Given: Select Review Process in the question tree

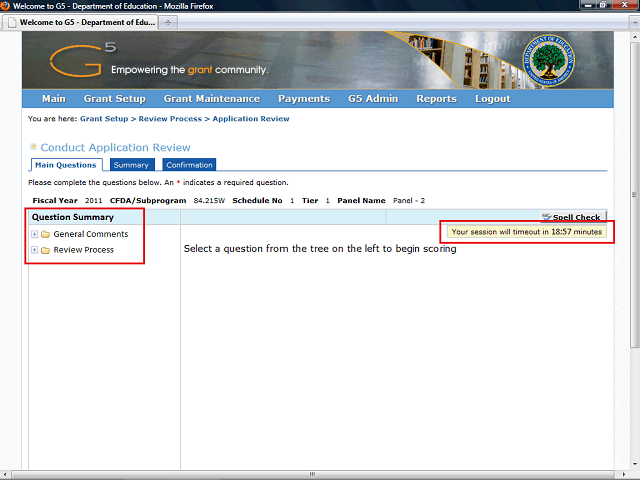Looking at the screenshot, I should point(84,250).
